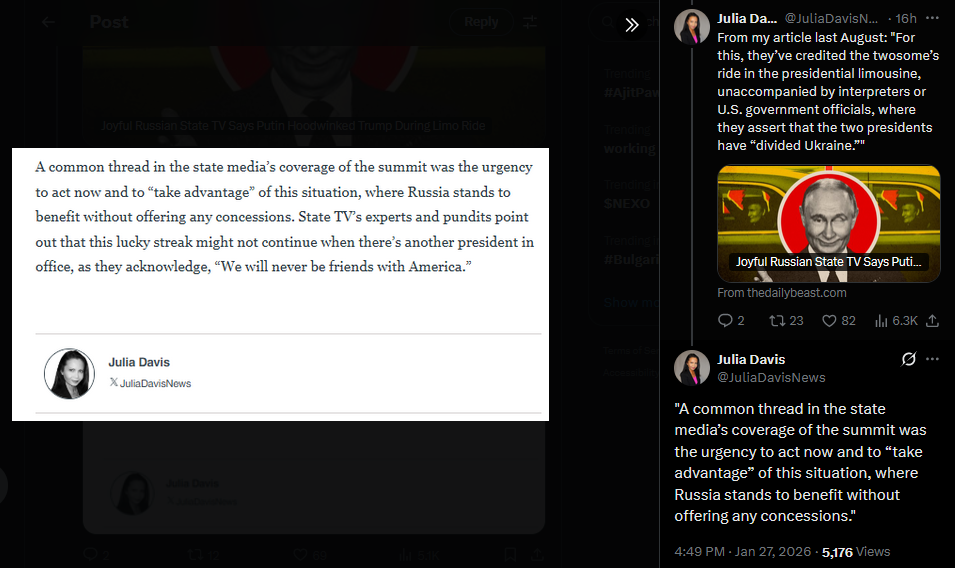Click the quoted "A common thread" post text

tap(800, 462)
